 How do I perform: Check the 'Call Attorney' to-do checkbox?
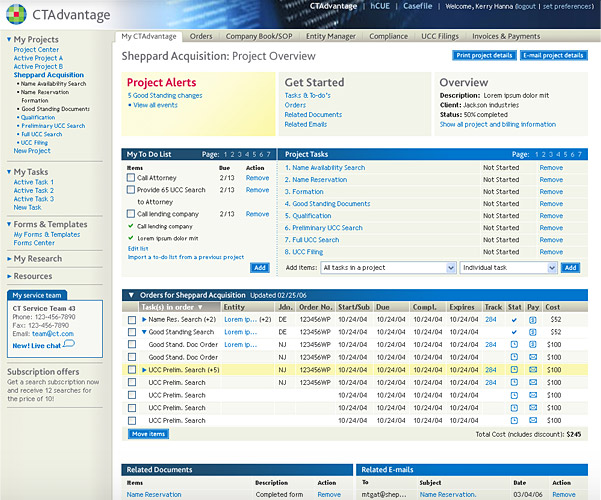tap(131, 178)
